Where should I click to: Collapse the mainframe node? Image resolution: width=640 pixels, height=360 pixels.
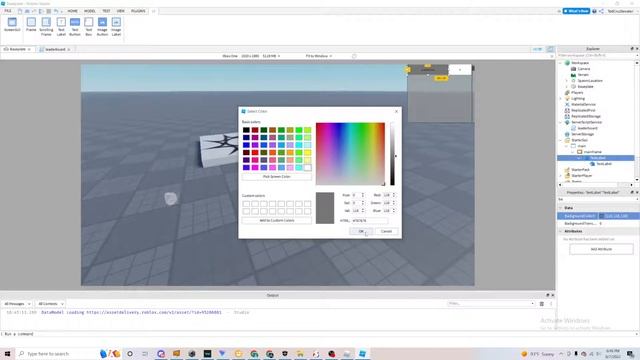coord(573,152)
